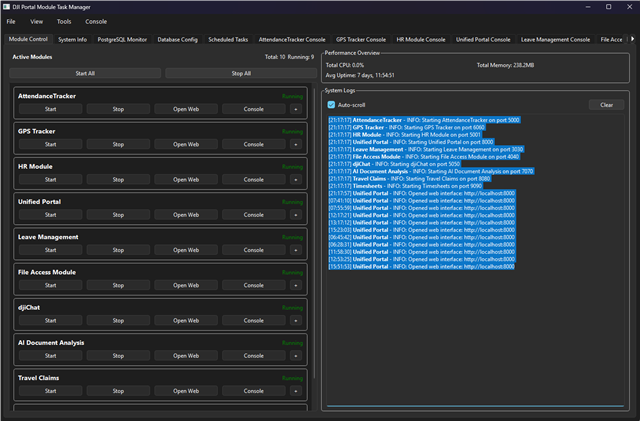Open the Console menu
This screenshot has height=421, width=640.
96,22
